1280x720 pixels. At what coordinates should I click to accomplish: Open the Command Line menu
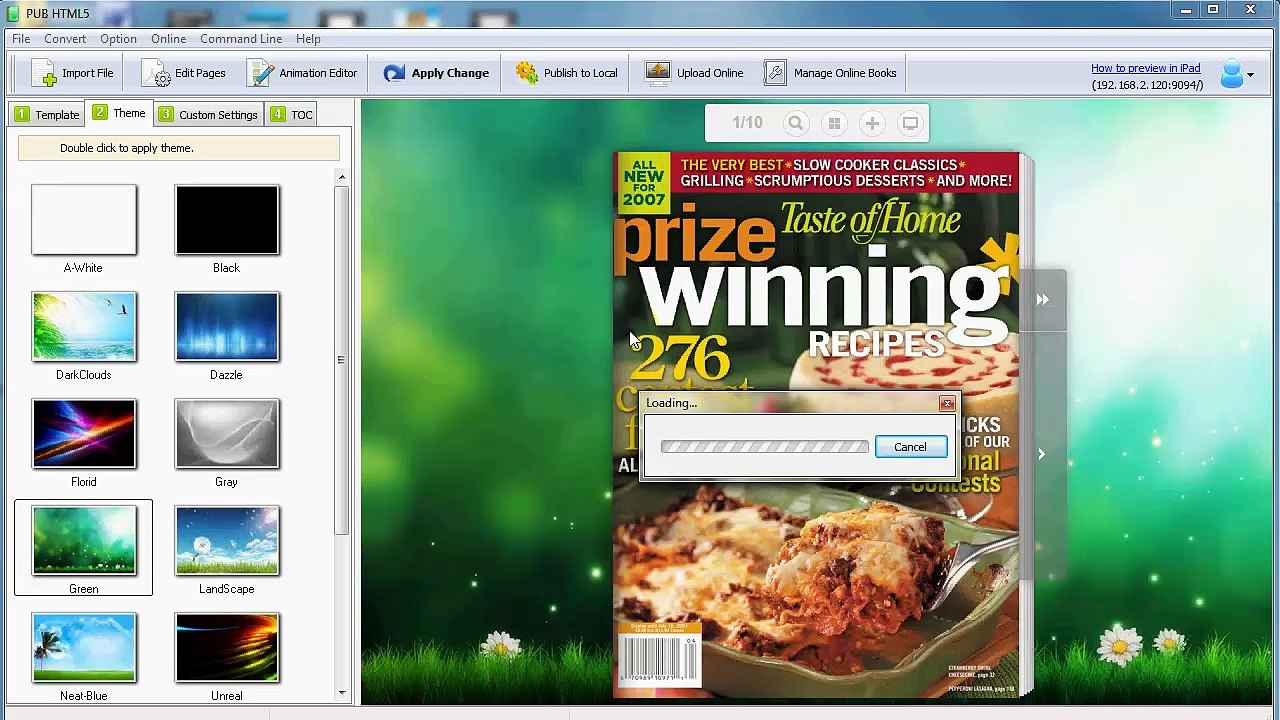241,39
